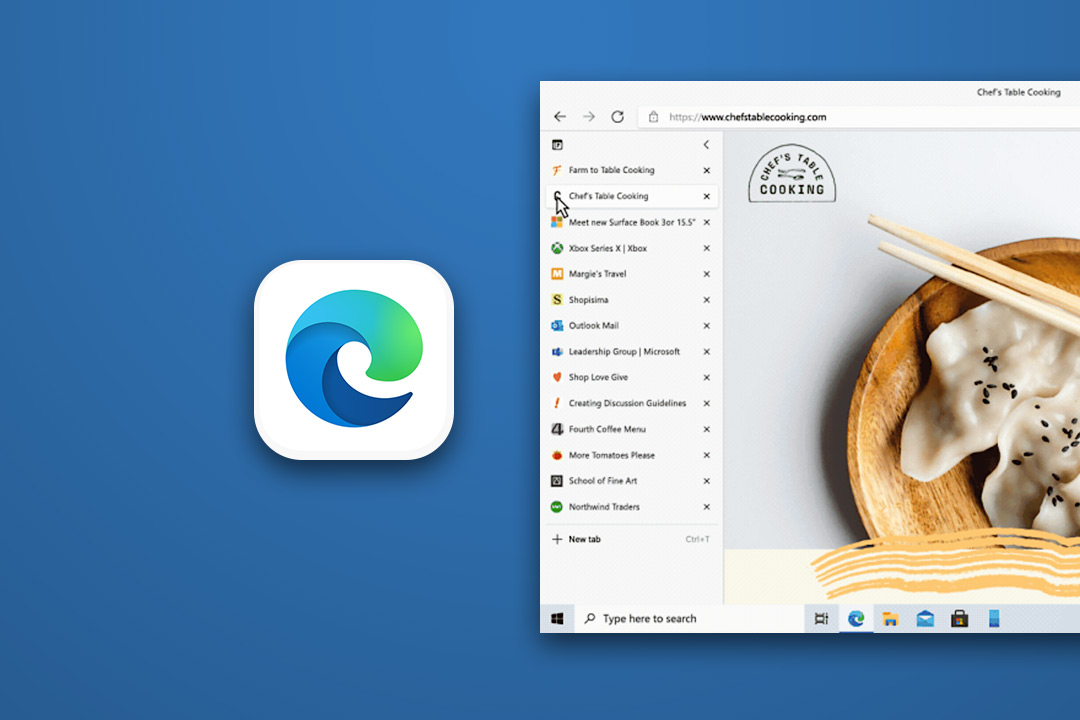Open the Windows Start menu

(x=557, y=619)
